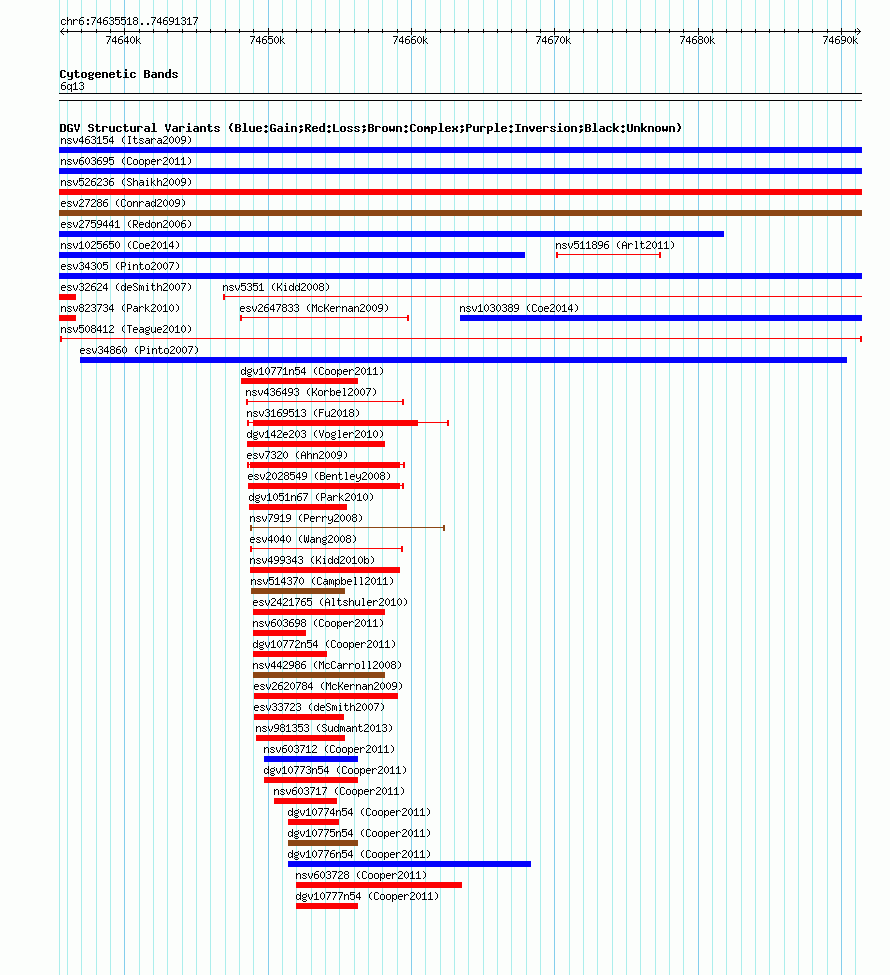Open the dgv10775n54 (Cooper2011) variant label
This screenshot has width=890, height=975.
359,833
